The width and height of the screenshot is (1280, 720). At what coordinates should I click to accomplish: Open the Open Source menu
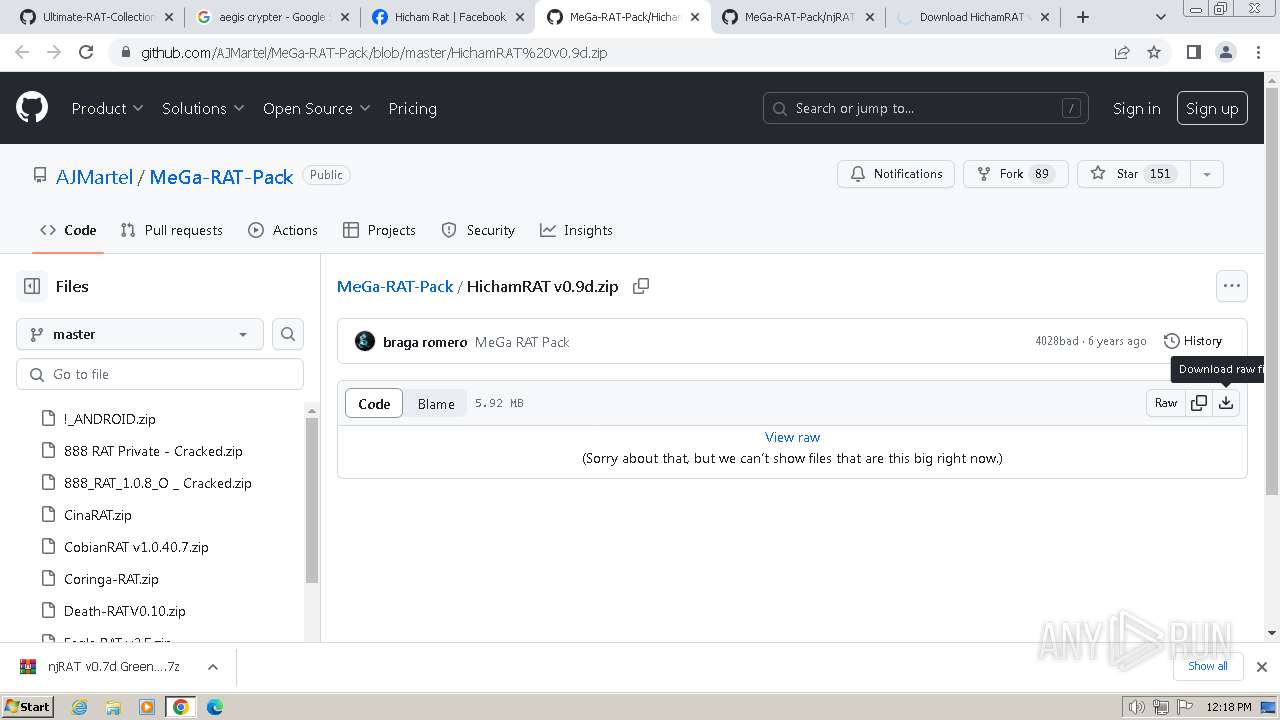[316, 108]
